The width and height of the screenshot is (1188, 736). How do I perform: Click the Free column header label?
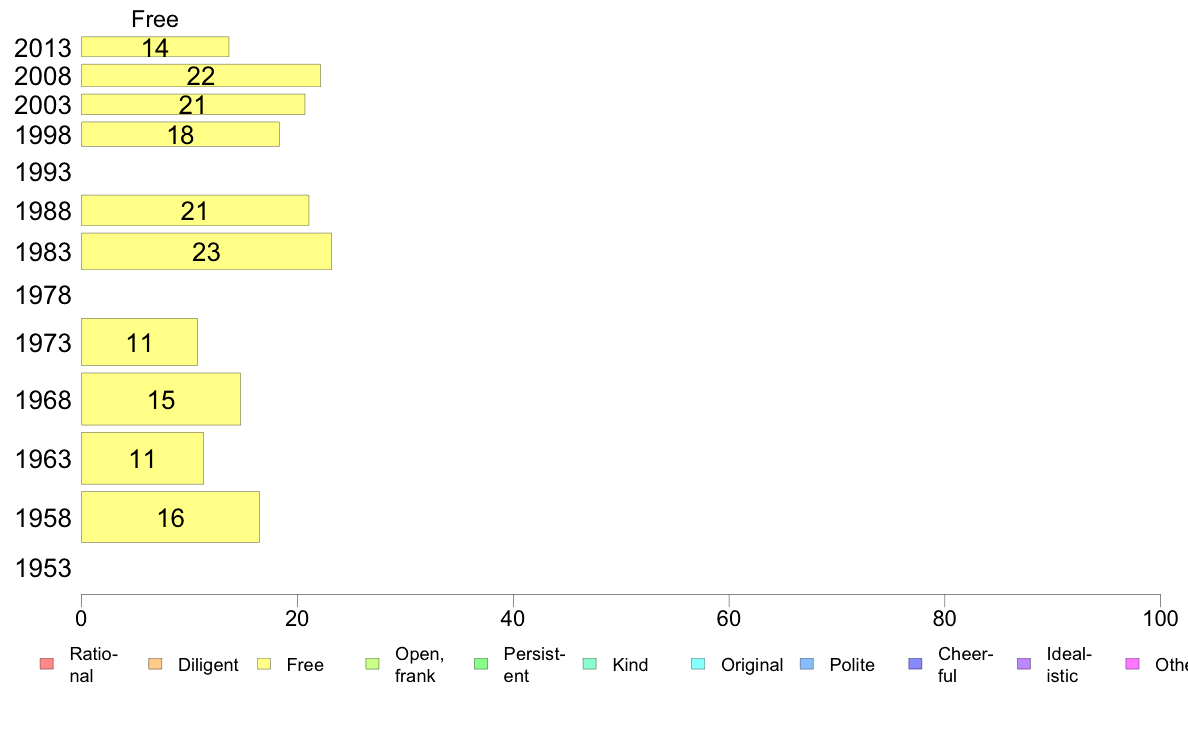pyautogui.click(x=155, y=19)
